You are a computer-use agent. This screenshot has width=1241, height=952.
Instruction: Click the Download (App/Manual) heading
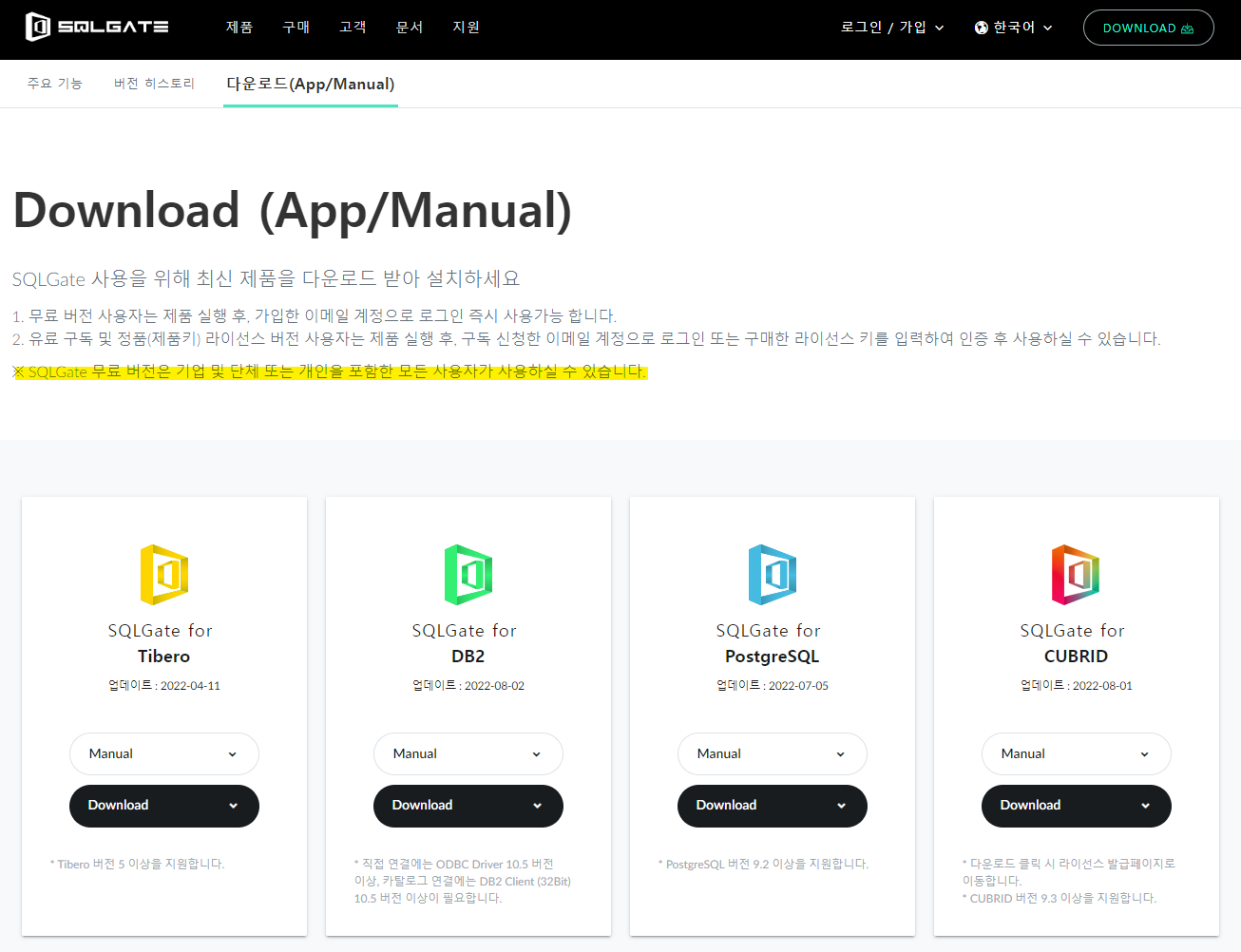(x=293, y=211)
